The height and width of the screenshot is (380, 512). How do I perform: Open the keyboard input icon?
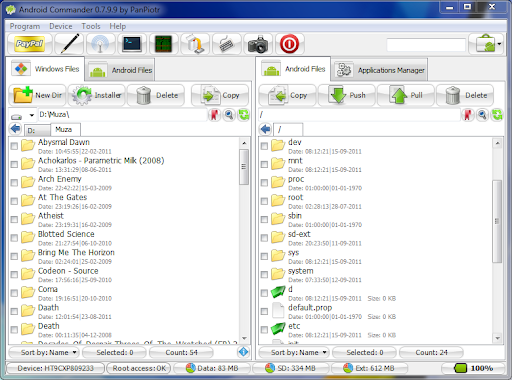227,44
